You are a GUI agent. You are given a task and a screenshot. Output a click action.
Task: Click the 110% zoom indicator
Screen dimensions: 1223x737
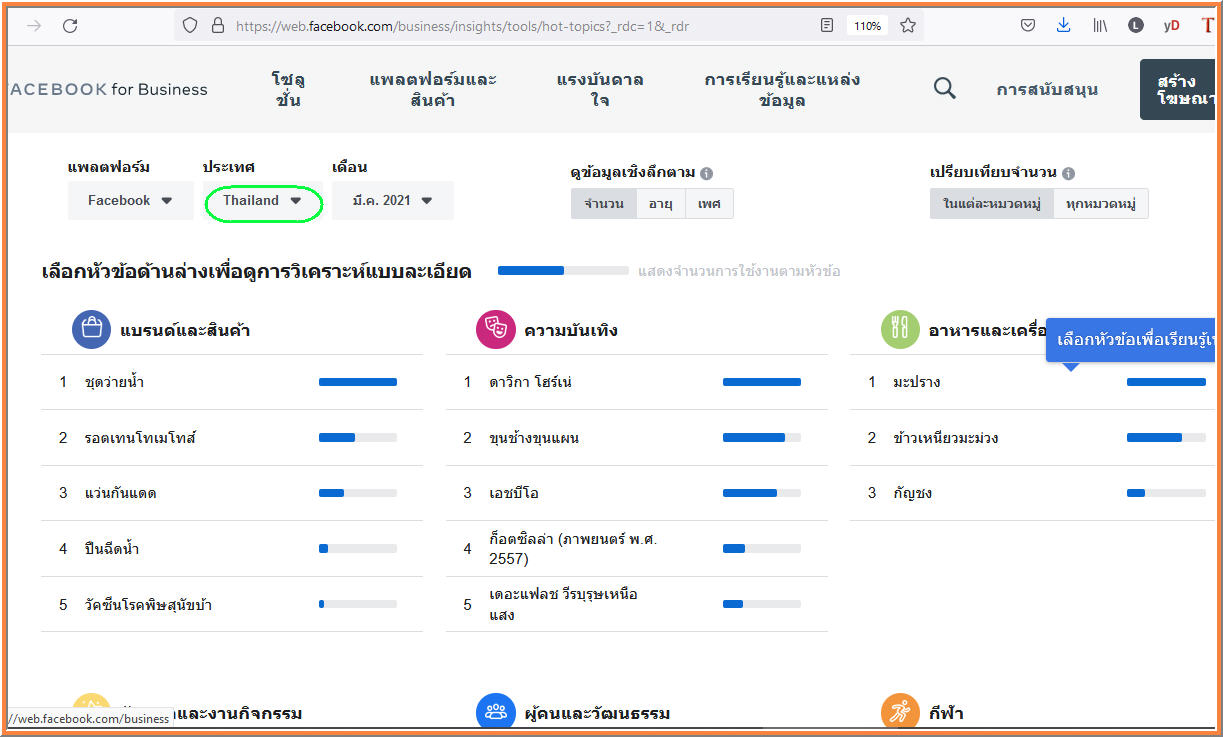(866, 26)
